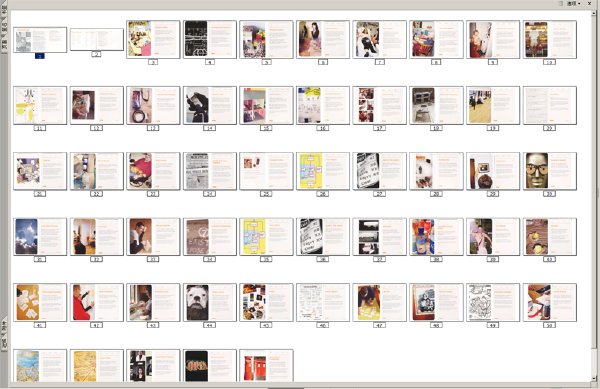600x389 pixels.
Task: Select page 2 thumbnail with text columns
Action: tap(97, 39)
